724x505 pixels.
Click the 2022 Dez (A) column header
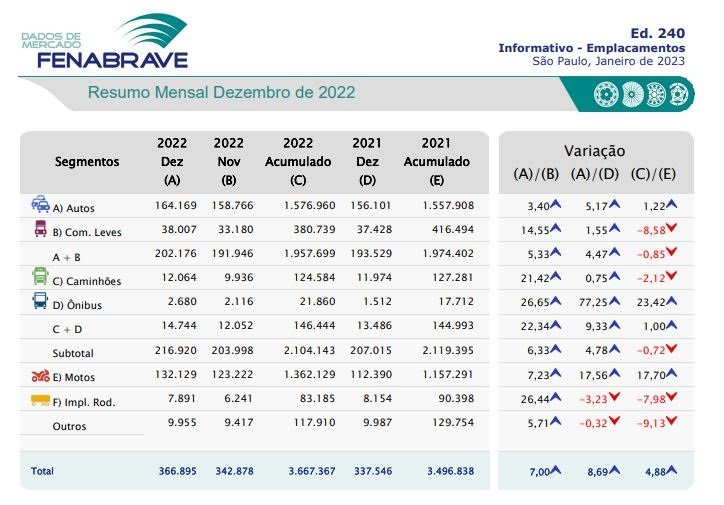pyautogui.click(x=172, y=161)
